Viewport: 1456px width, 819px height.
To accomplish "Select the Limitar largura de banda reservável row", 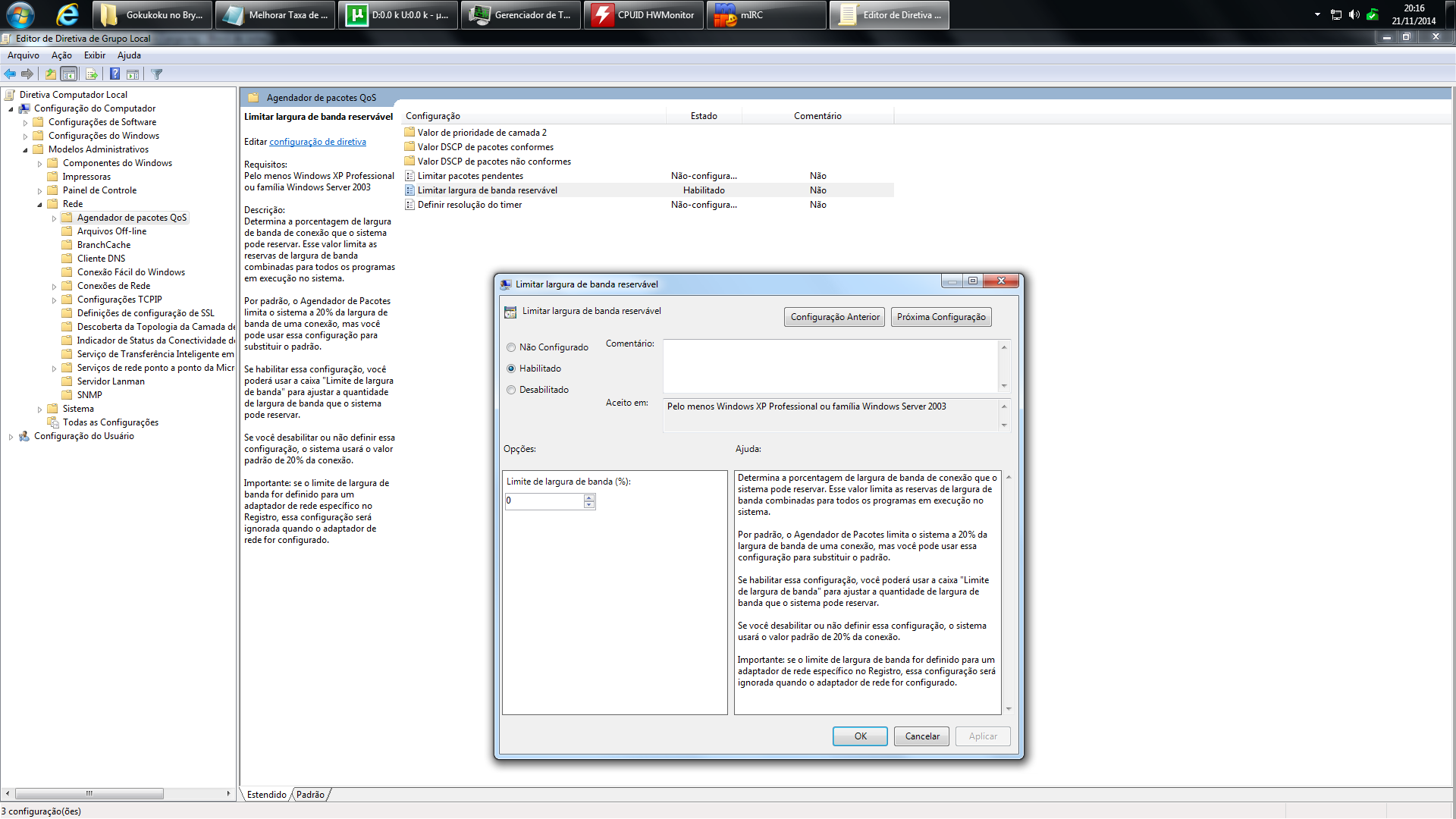I will pyautogui.click(x=648, y=190).
